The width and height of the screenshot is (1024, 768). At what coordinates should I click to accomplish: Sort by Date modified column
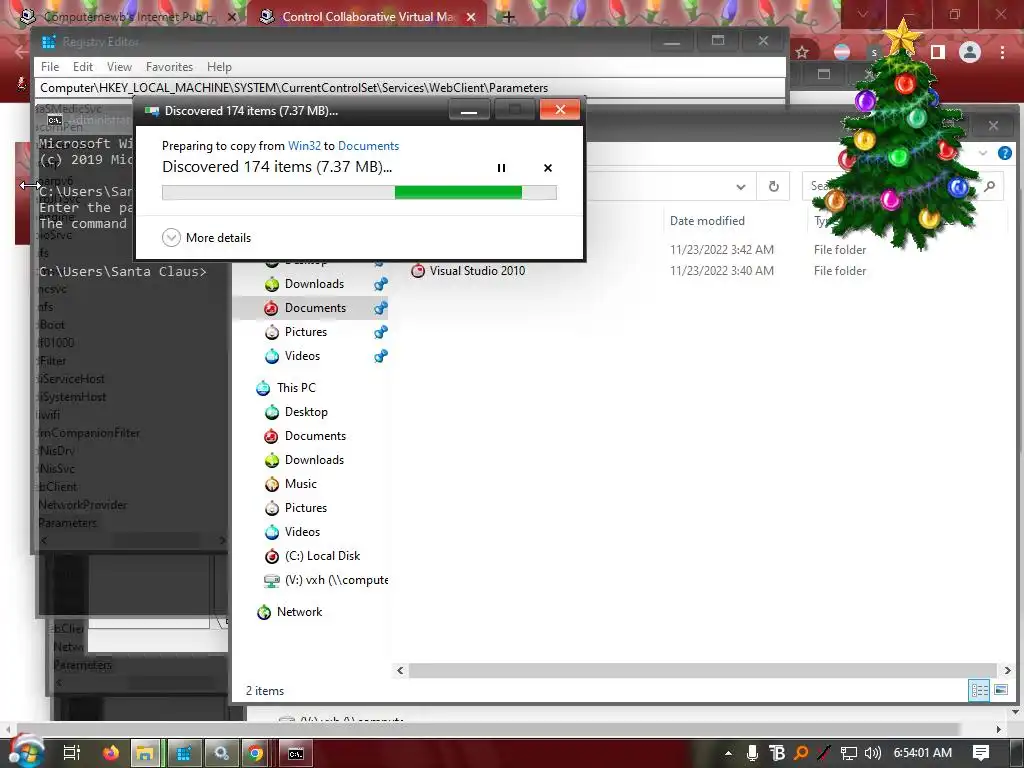[x=707, y=221]
